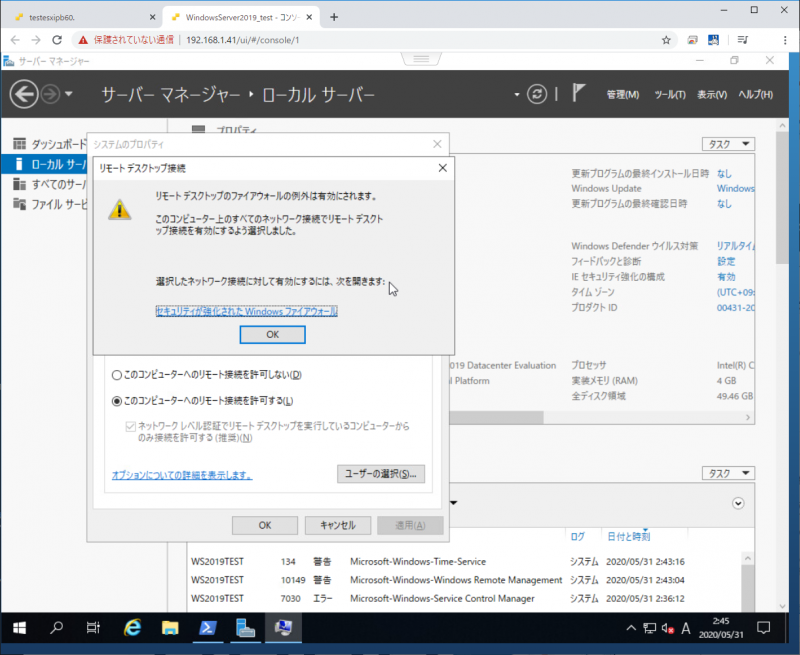Viewport: 800px width, 655px height.
Task: Click the Windows Defender リアルタイム link value
Action: (735, 246)
